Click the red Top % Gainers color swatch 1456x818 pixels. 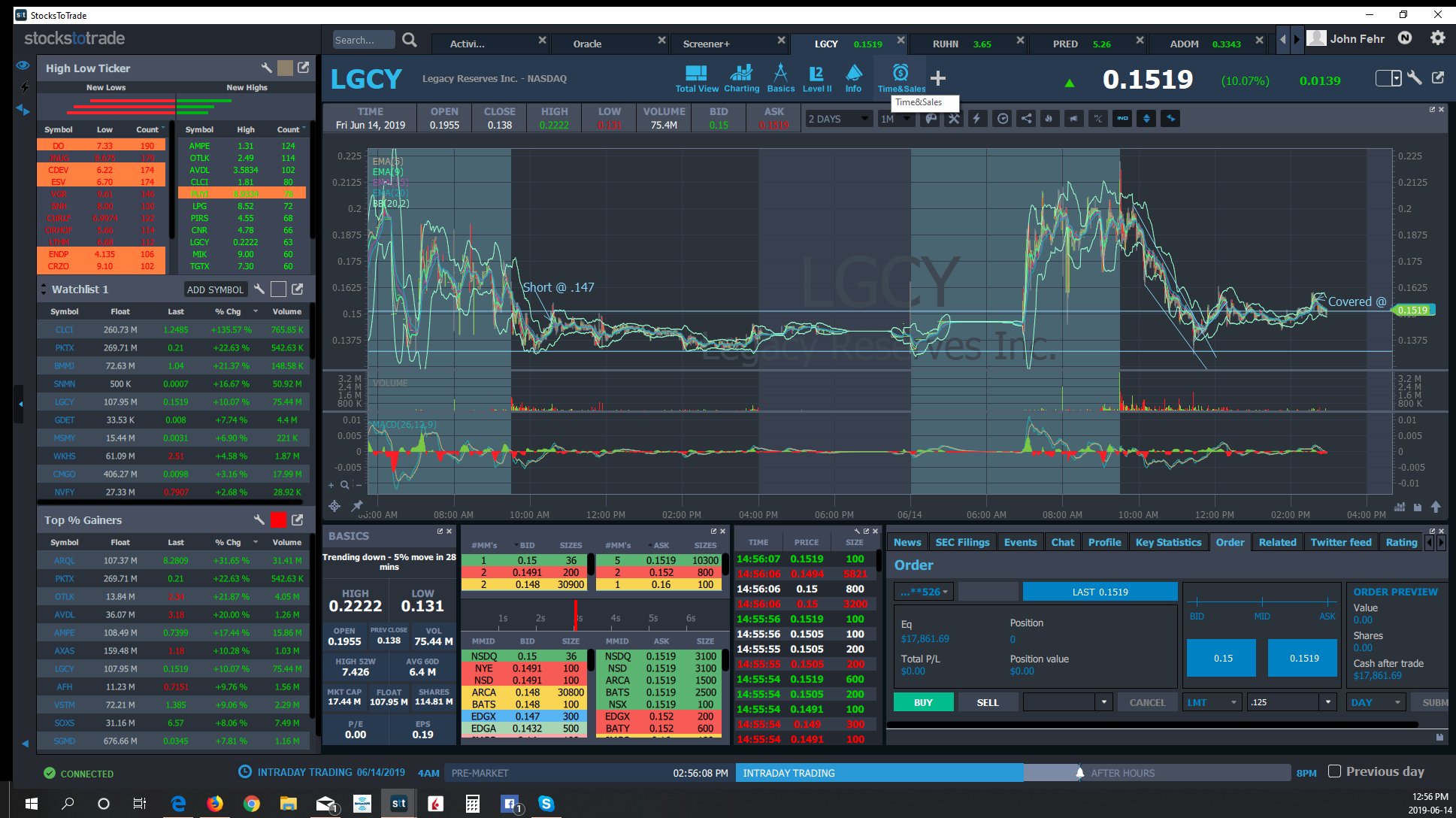click(x=278, y=520)
